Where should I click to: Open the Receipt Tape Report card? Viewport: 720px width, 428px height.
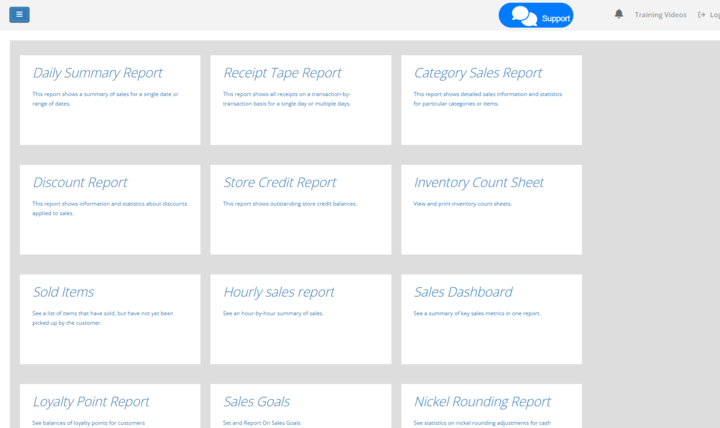tap(282, 73)
